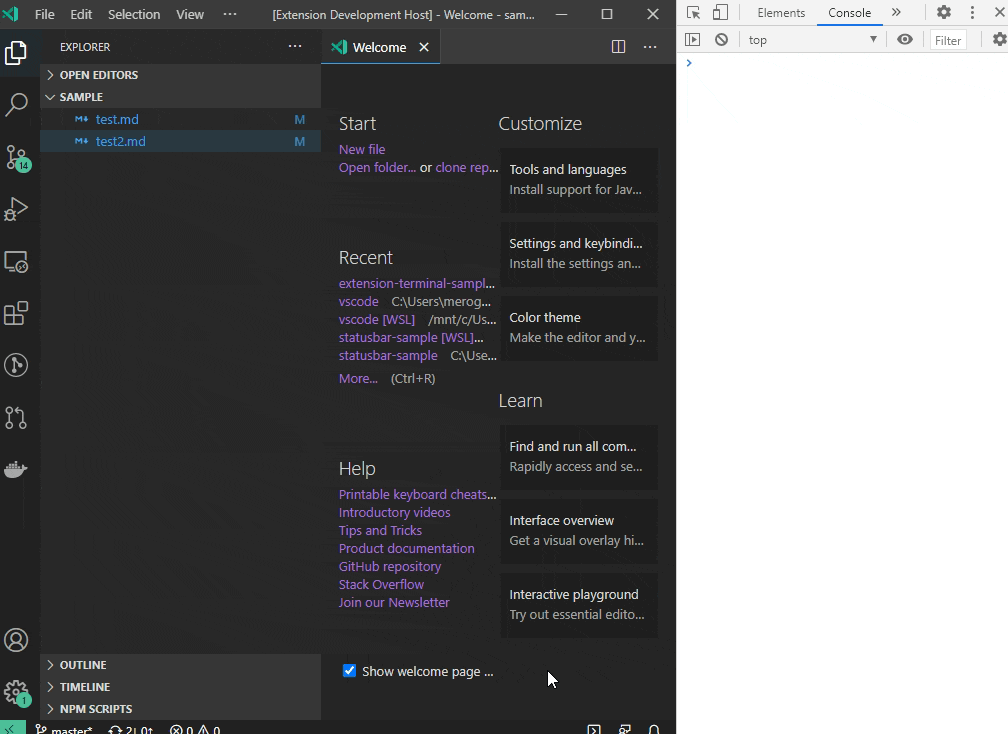
Task: Open the Search view in activity bar
Action: pos(16,105)
